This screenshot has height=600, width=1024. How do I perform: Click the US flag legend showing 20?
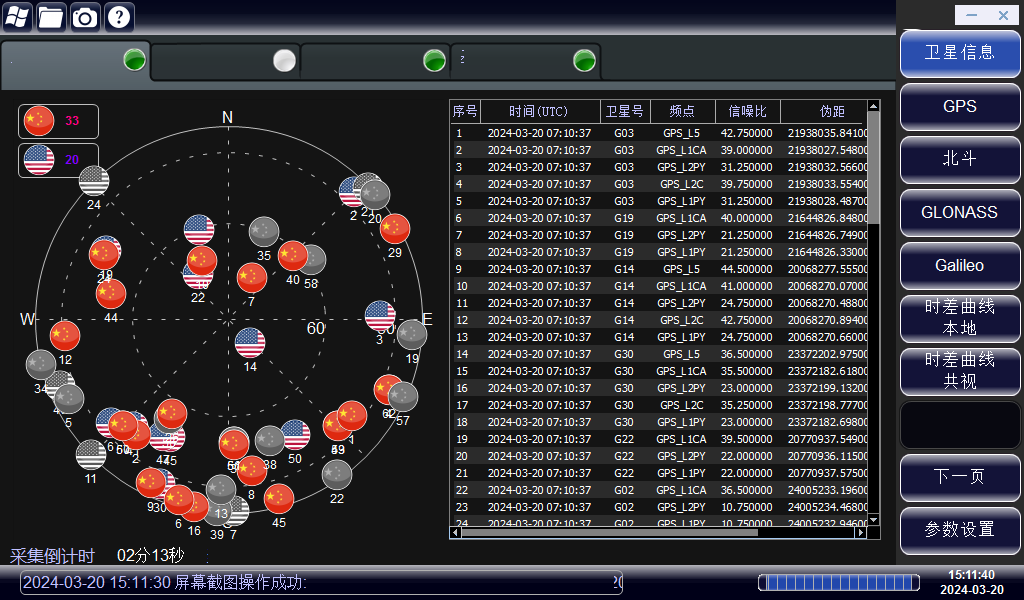point(58,160)
